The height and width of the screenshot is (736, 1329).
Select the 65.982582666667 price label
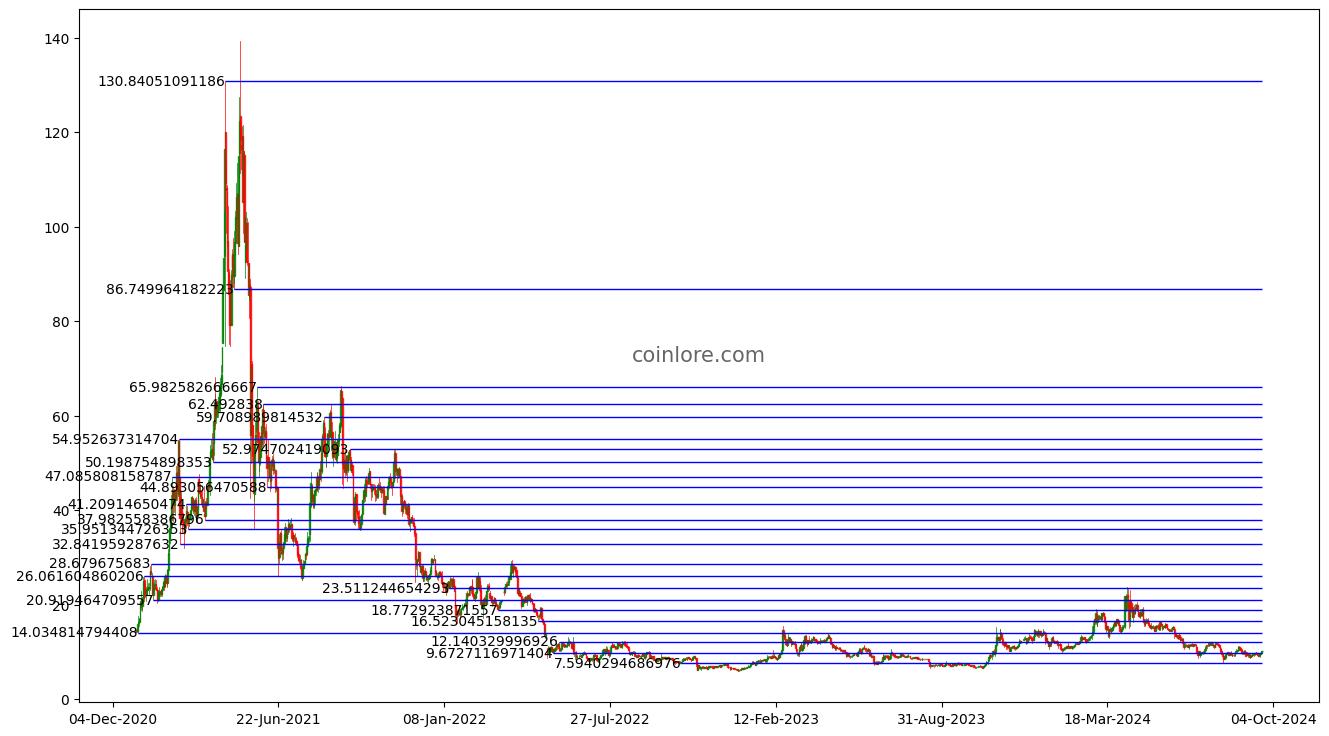193,387
